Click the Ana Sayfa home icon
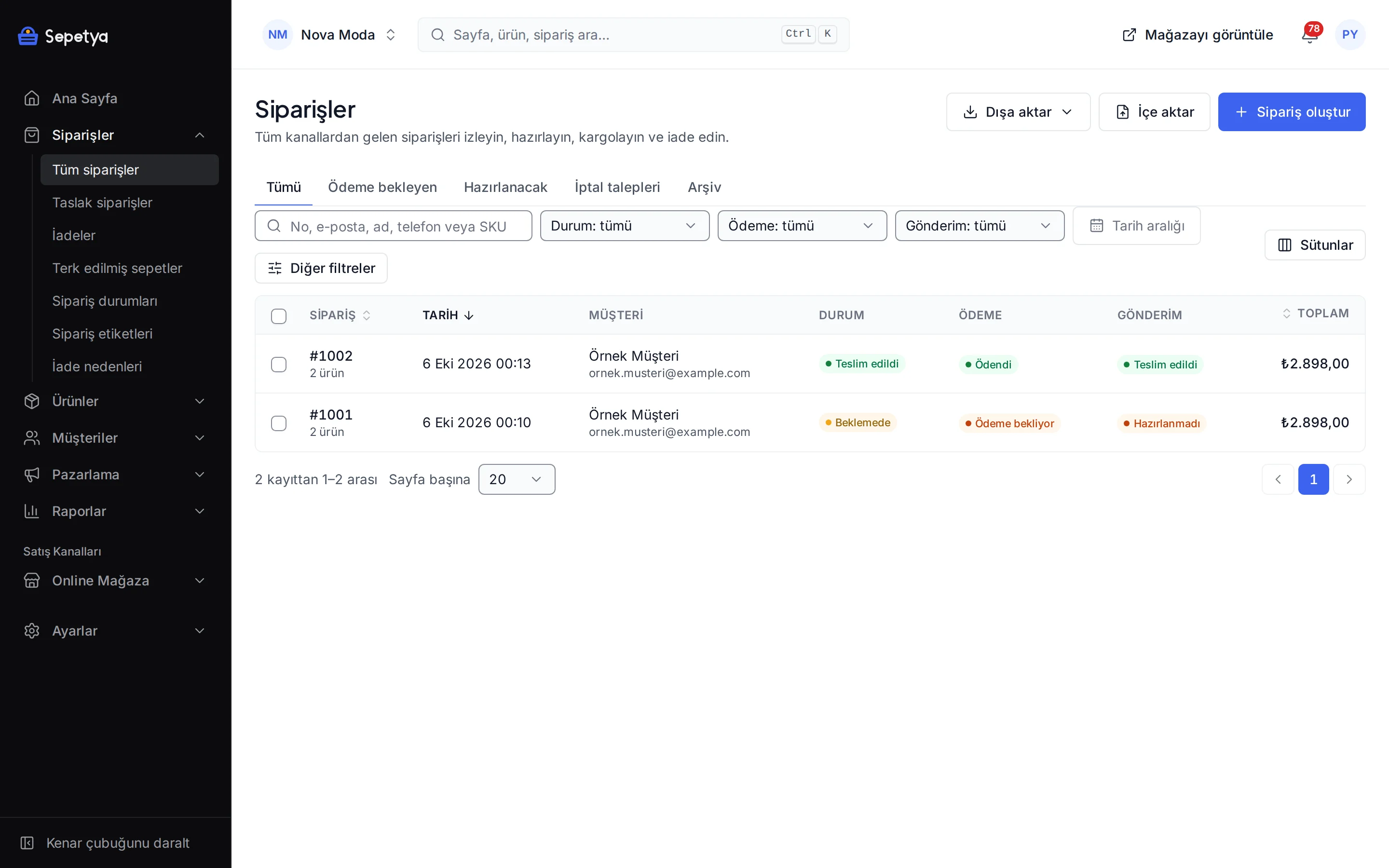1389x868 pixels. tap(31, 98)
